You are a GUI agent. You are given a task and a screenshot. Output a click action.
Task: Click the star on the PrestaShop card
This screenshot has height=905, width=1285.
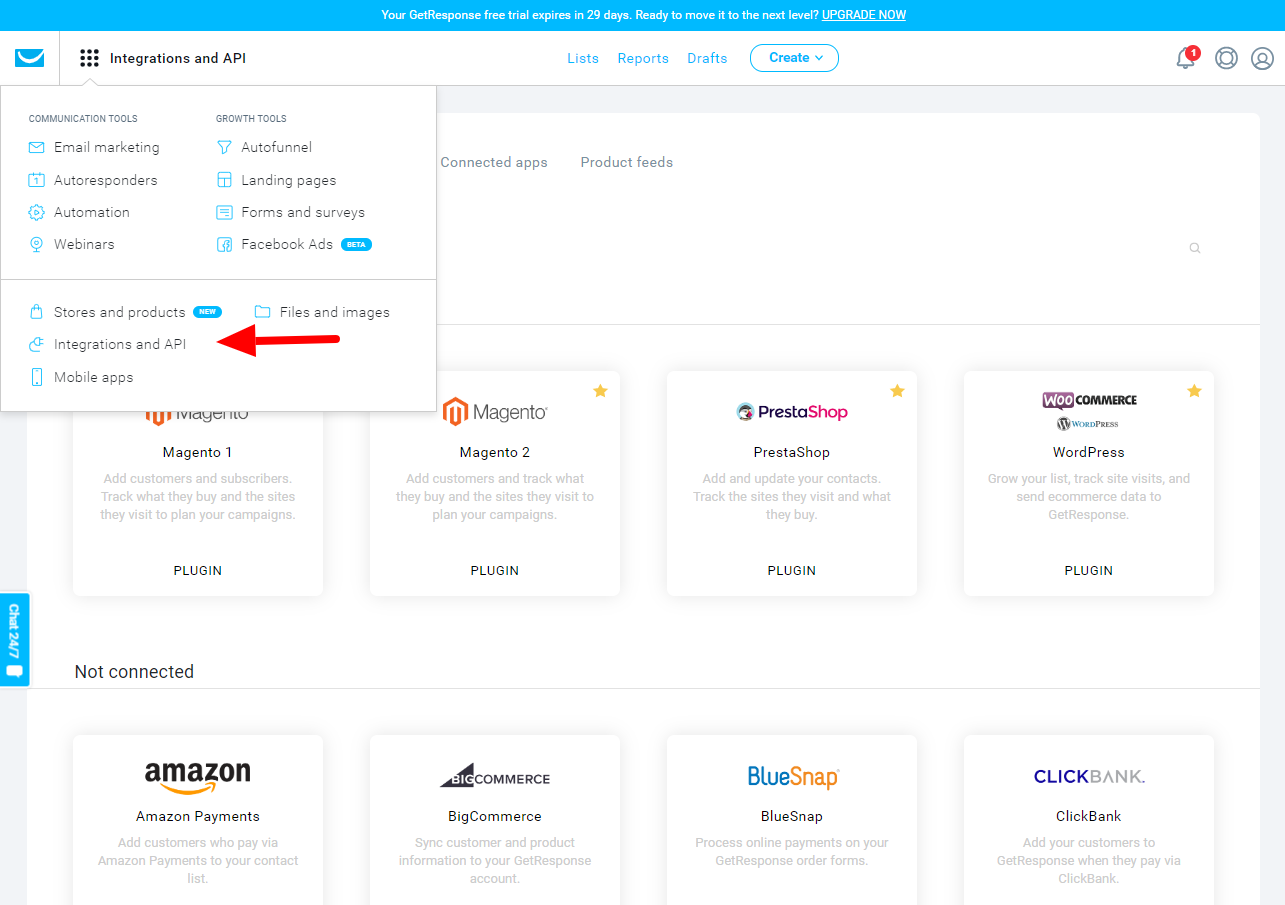point(897,391)
